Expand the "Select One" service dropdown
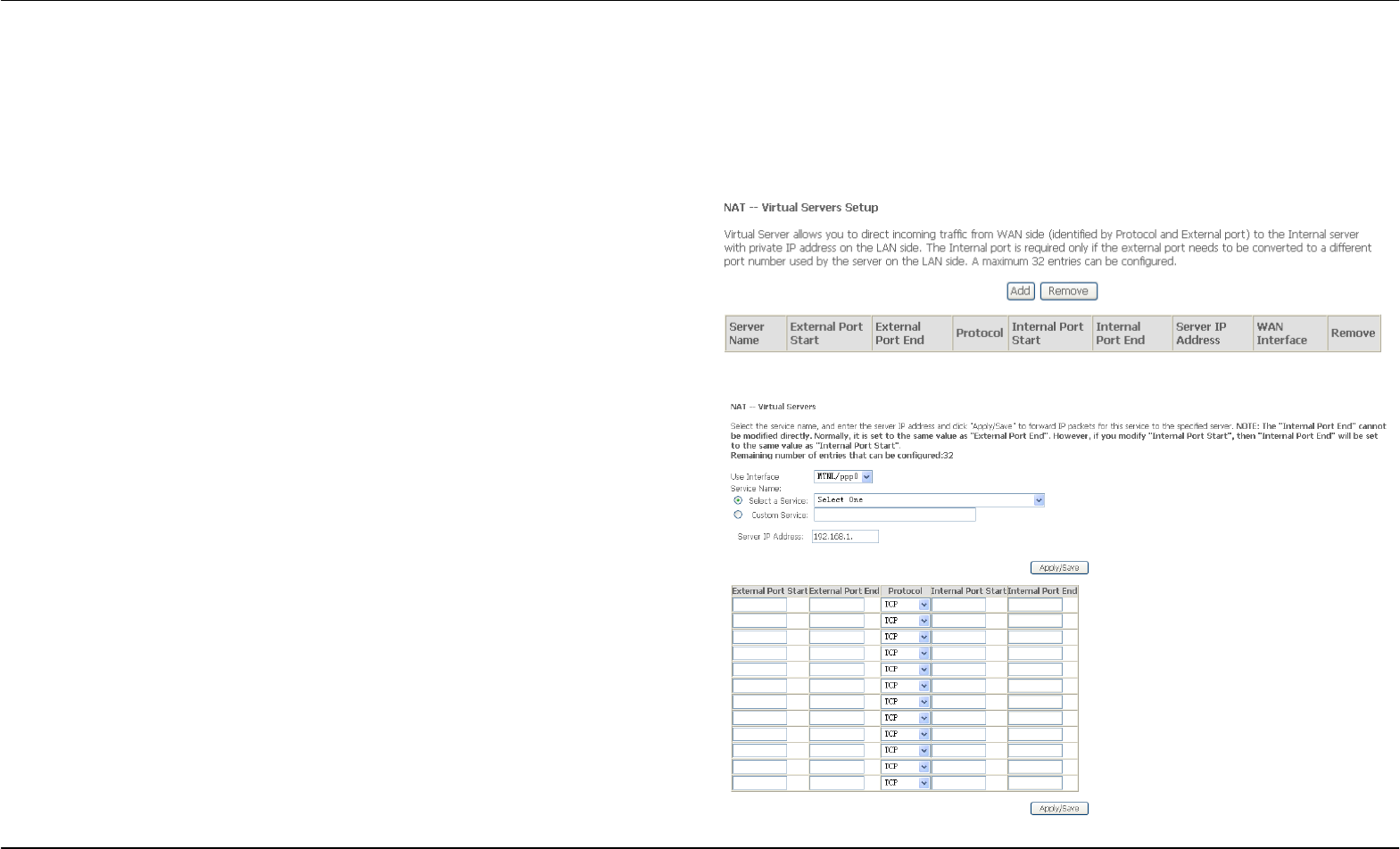The width and height of the screenshot is (1400, 849). pos(929,500)
